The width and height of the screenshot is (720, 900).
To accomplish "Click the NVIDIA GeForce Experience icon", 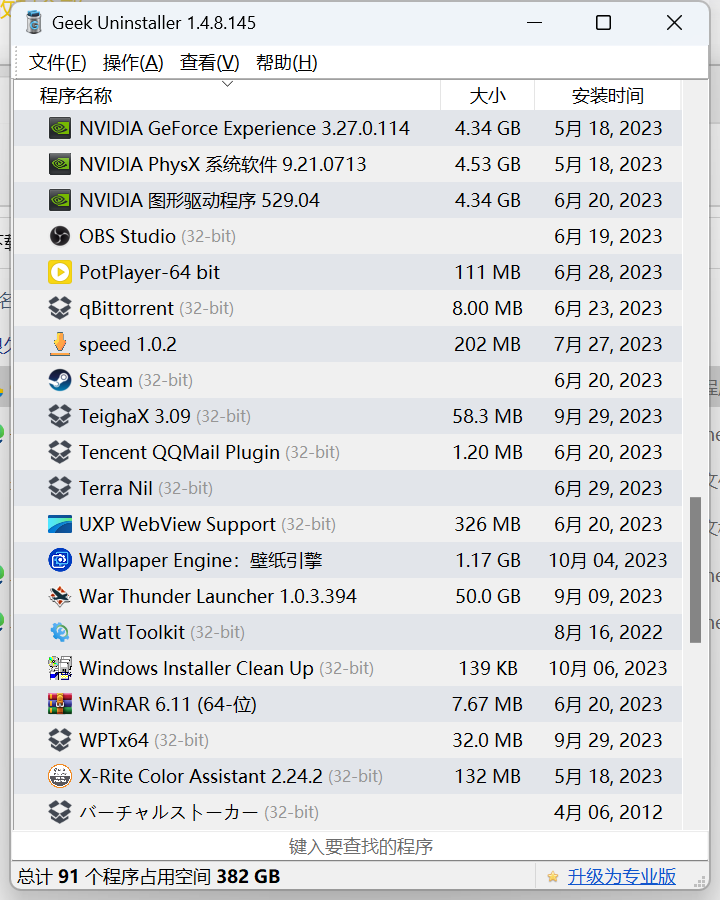I will tap(60, 128).
